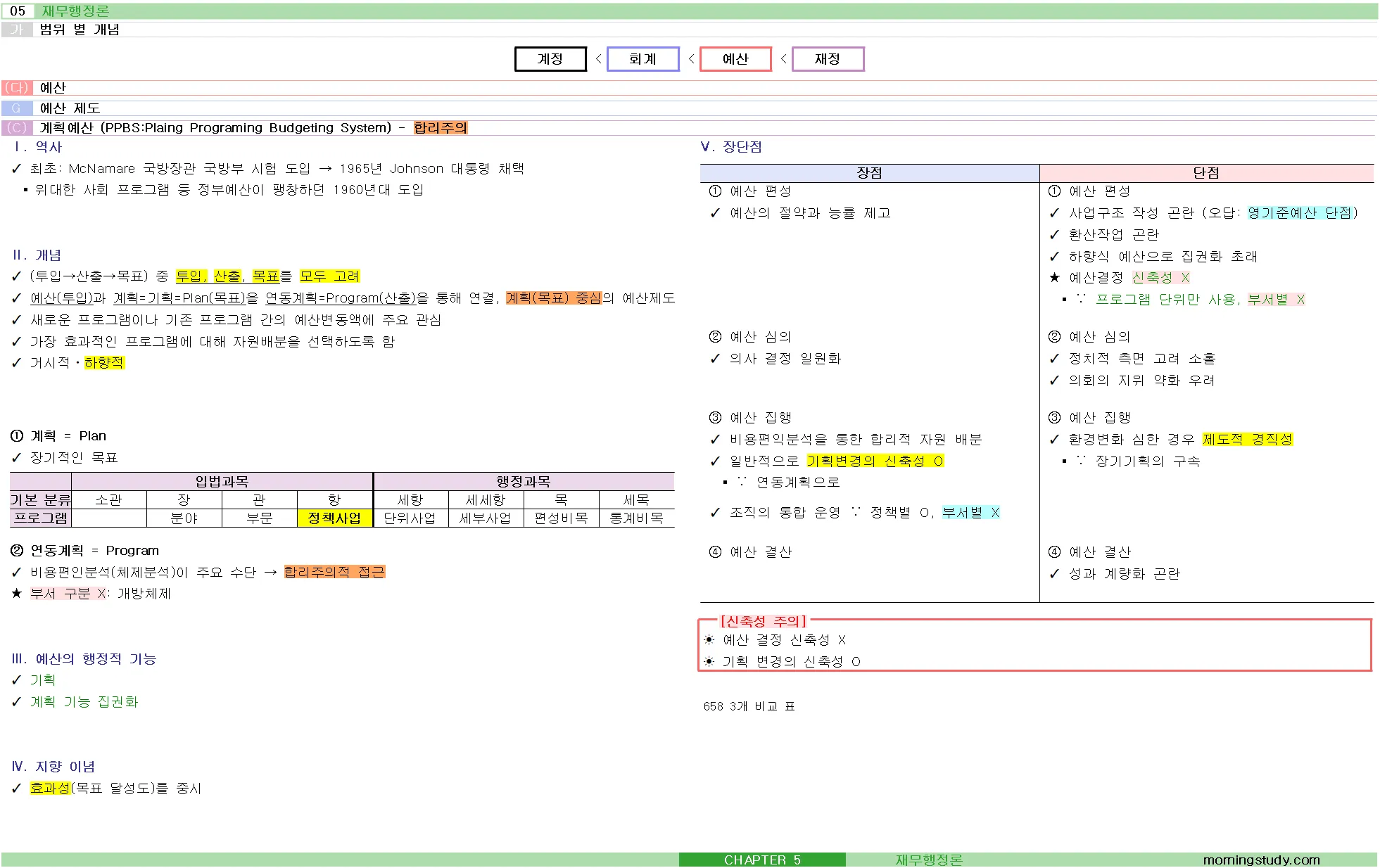This screenshot has height=868, width=1380.
Task: Click the 단점 column header
Action: pyautogui.click(x=1207, y=173)
